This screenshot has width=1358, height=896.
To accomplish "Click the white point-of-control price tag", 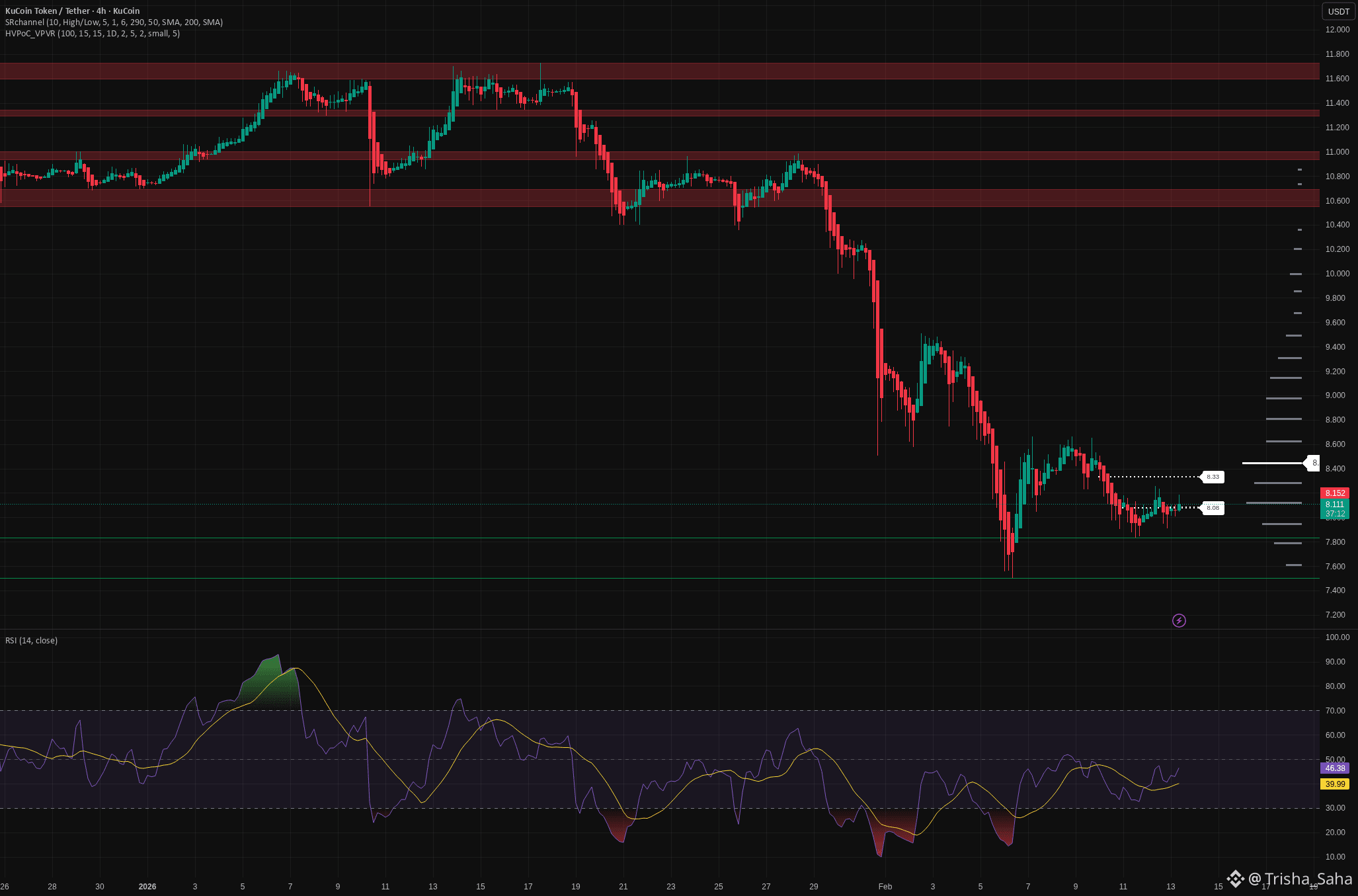I will click(1312, 463).
